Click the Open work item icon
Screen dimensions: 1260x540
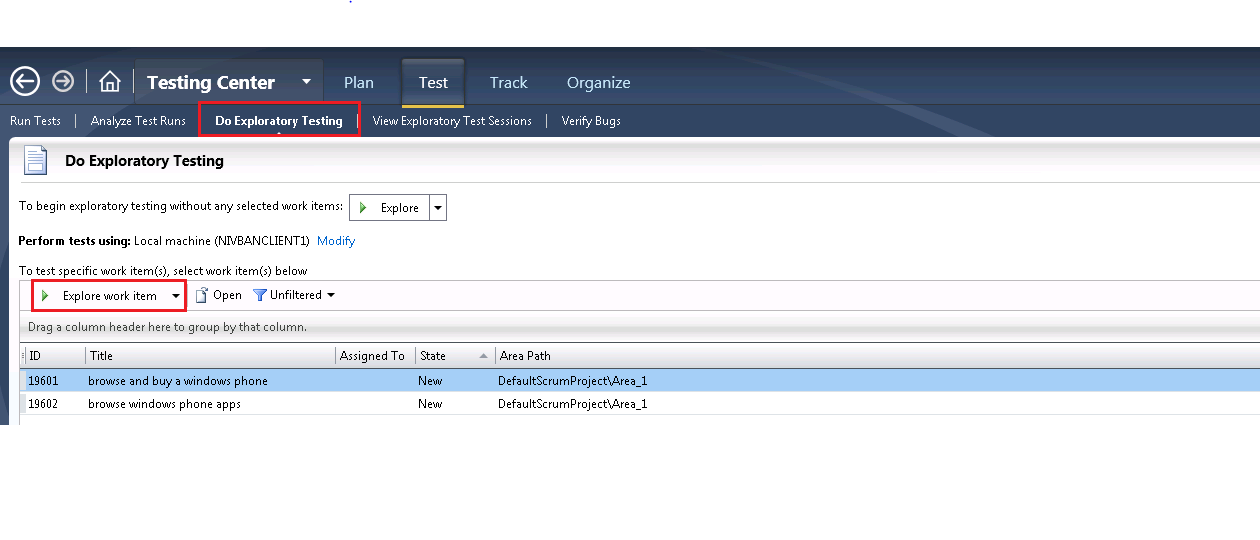(x=202, y=295)
